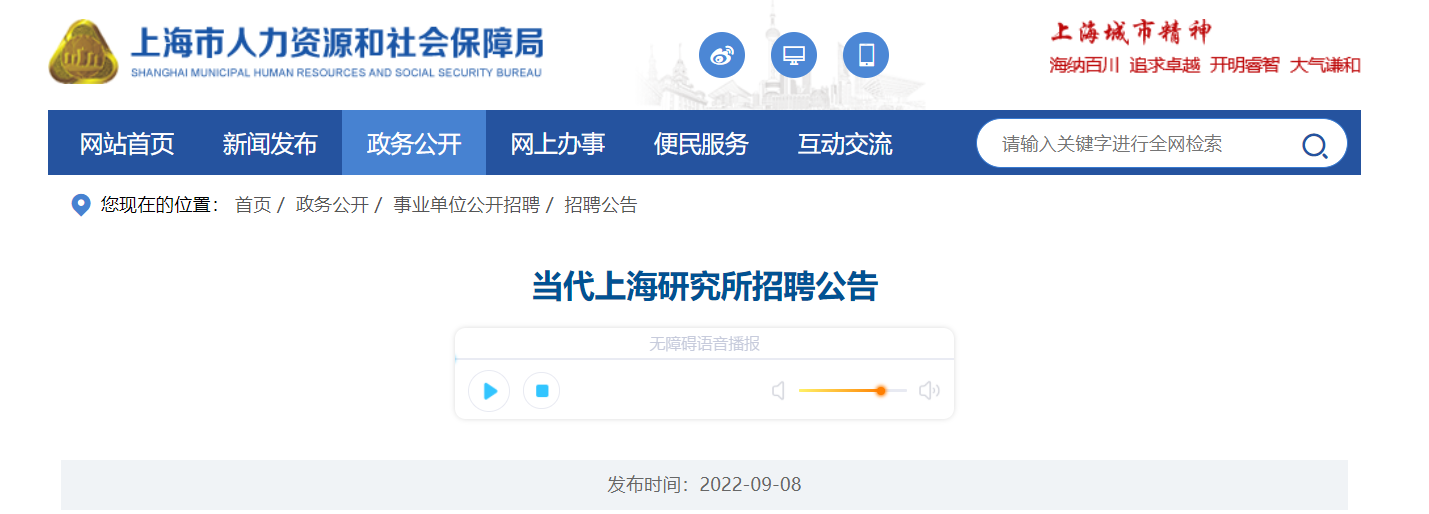Select the 政务公开 menu item
The width and height of the screenshot is (1429, 514).
click(x=414, y=144)
